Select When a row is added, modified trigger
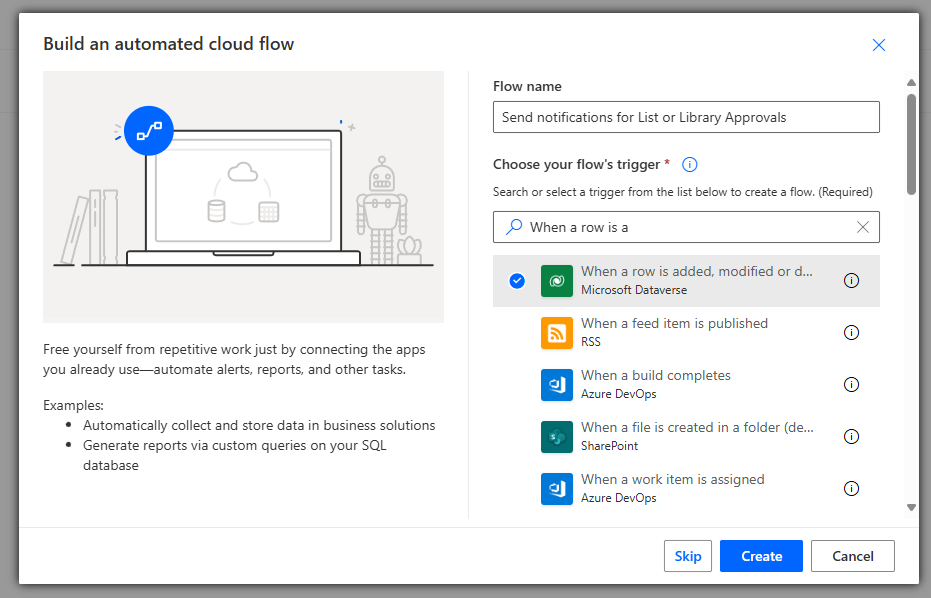931x598 pixels. tap(686, 281)
